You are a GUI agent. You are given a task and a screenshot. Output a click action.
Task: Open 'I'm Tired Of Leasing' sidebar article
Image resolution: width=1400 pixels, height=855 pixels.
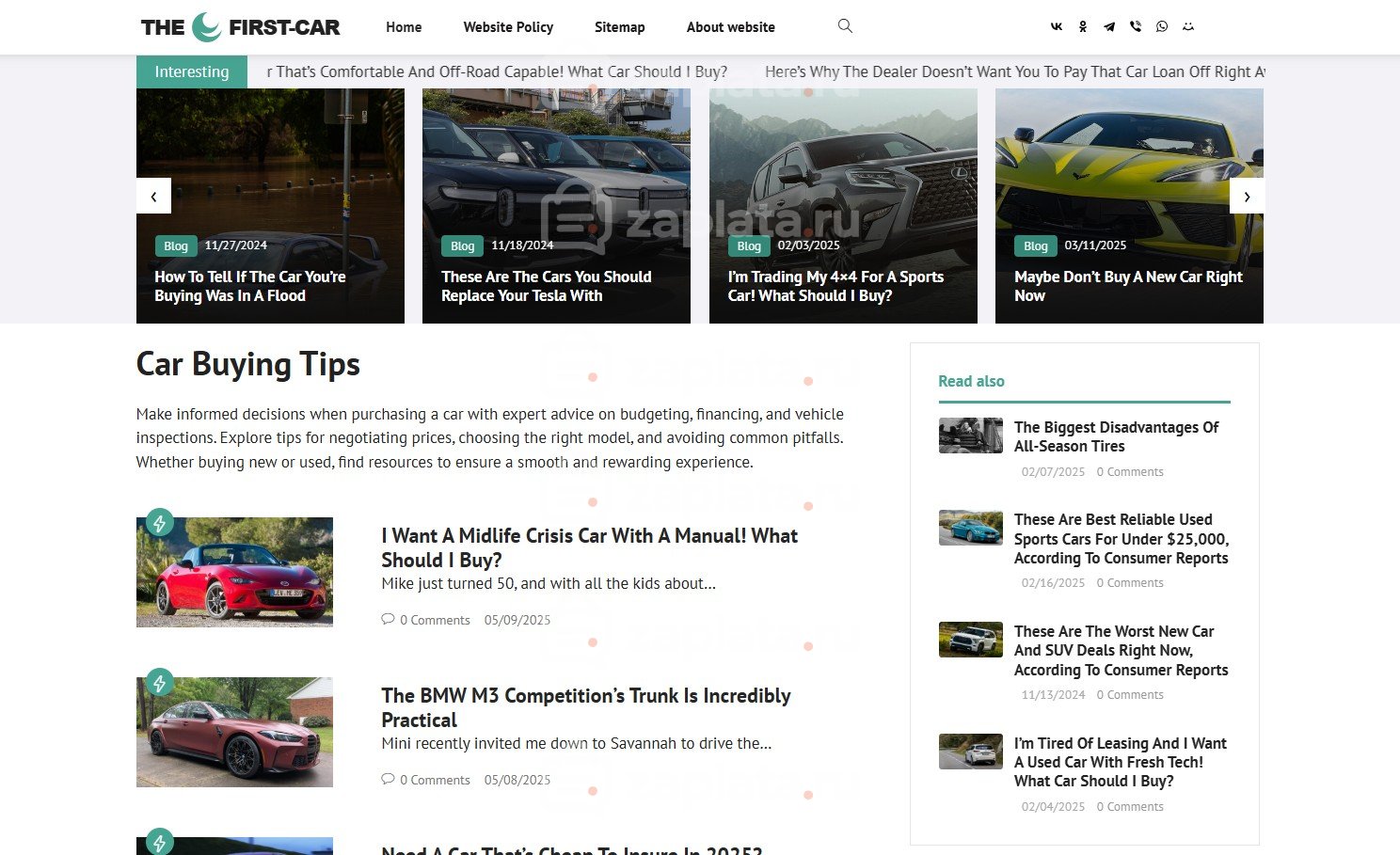point(1121,762)
